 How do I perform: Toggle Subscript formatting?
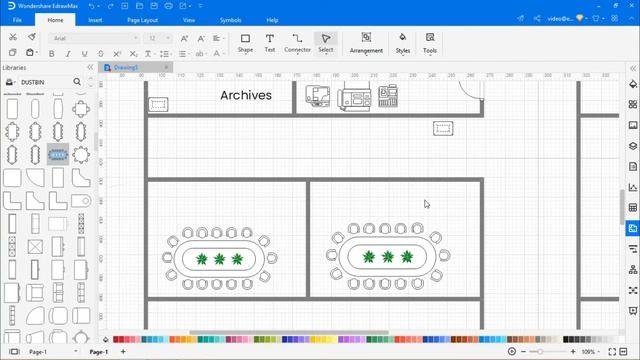tap(133, 54)
